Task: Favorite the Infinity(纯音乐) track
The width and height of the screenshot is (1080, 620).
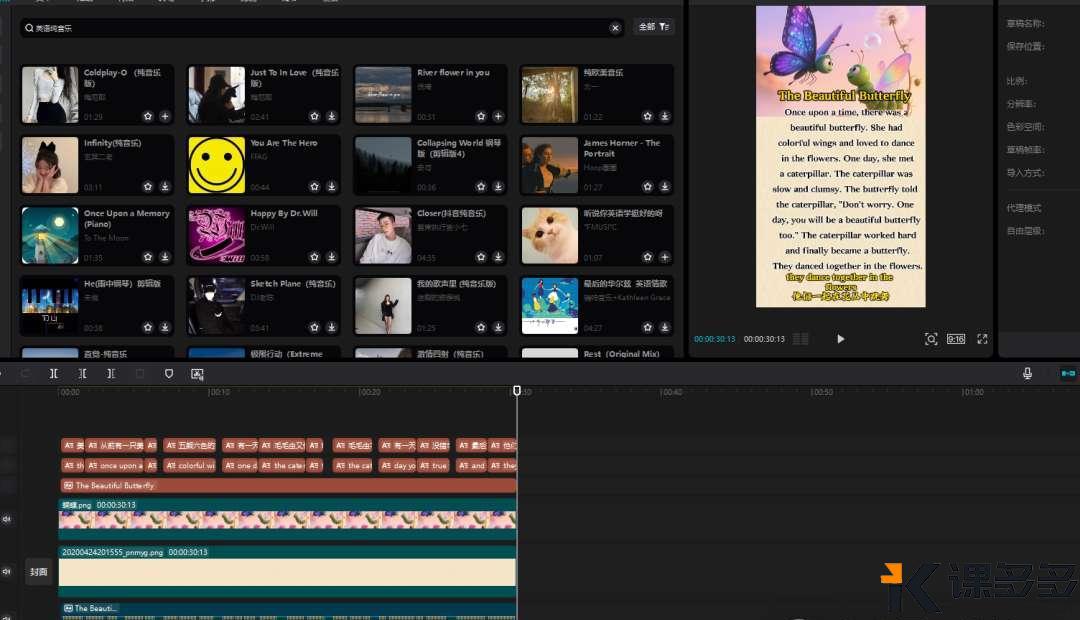Action: [147, 187]
